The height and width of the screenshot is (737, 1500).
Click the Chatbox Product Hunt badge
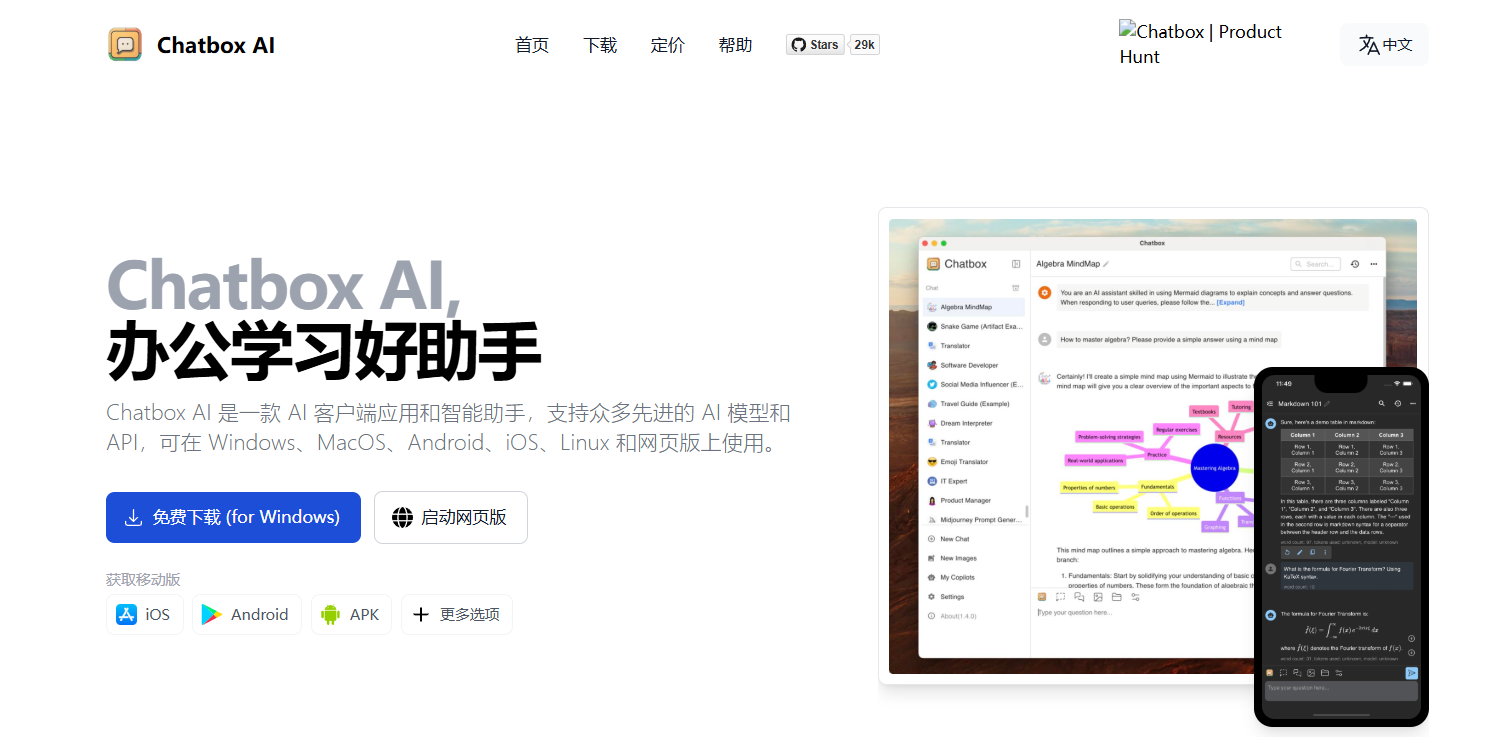click(1200, 44)
